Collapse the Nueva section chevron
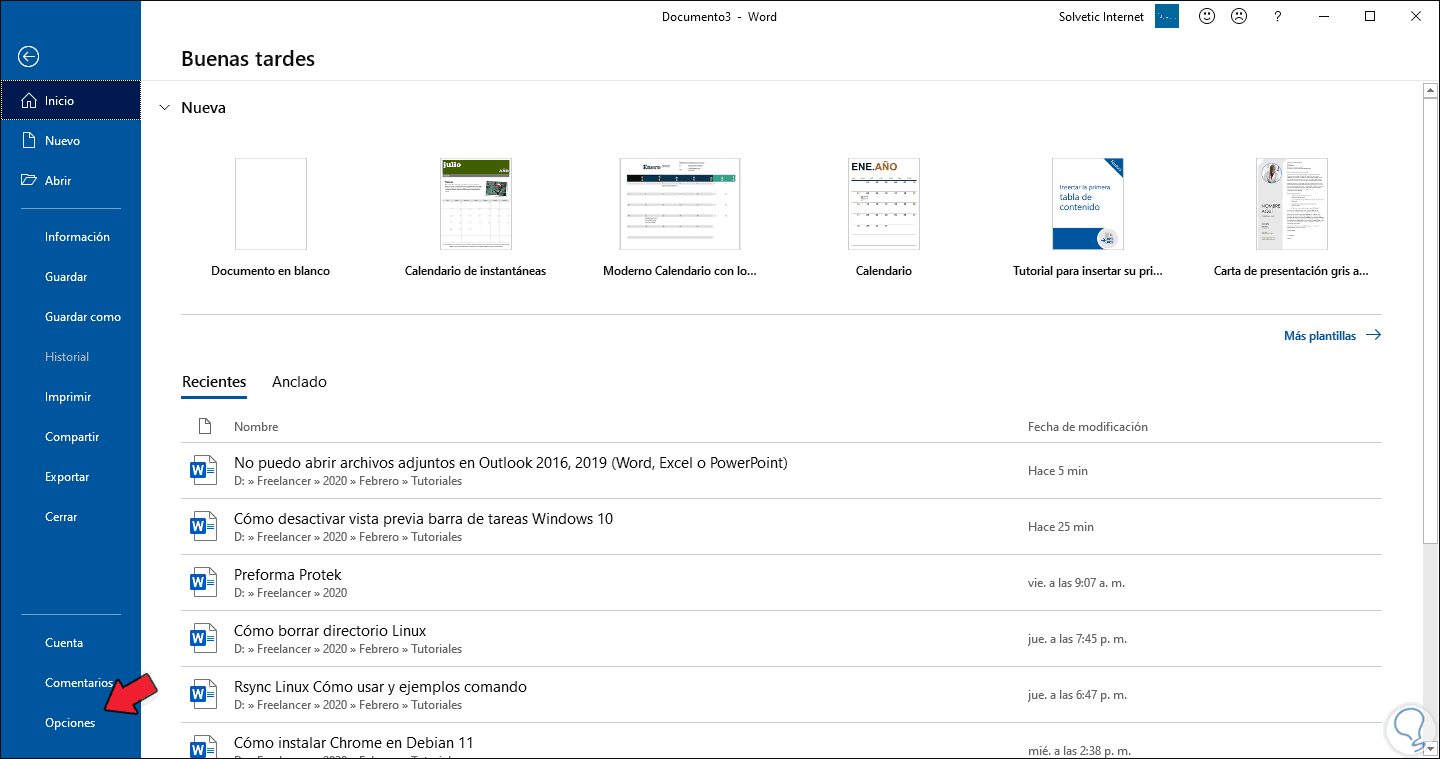The height and width of the screenshot is (759, 1440). point(164,108)
